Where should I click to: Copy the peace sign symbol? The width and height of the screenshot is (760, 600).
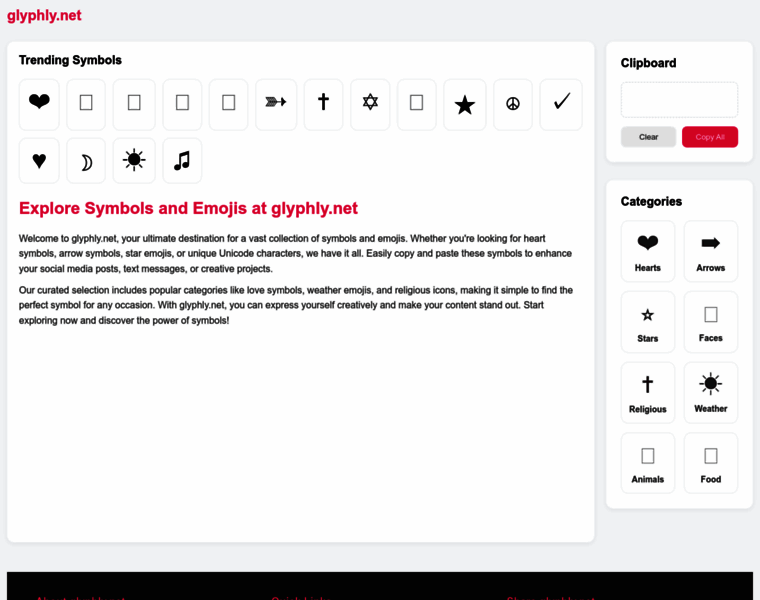tap(513, 104)
